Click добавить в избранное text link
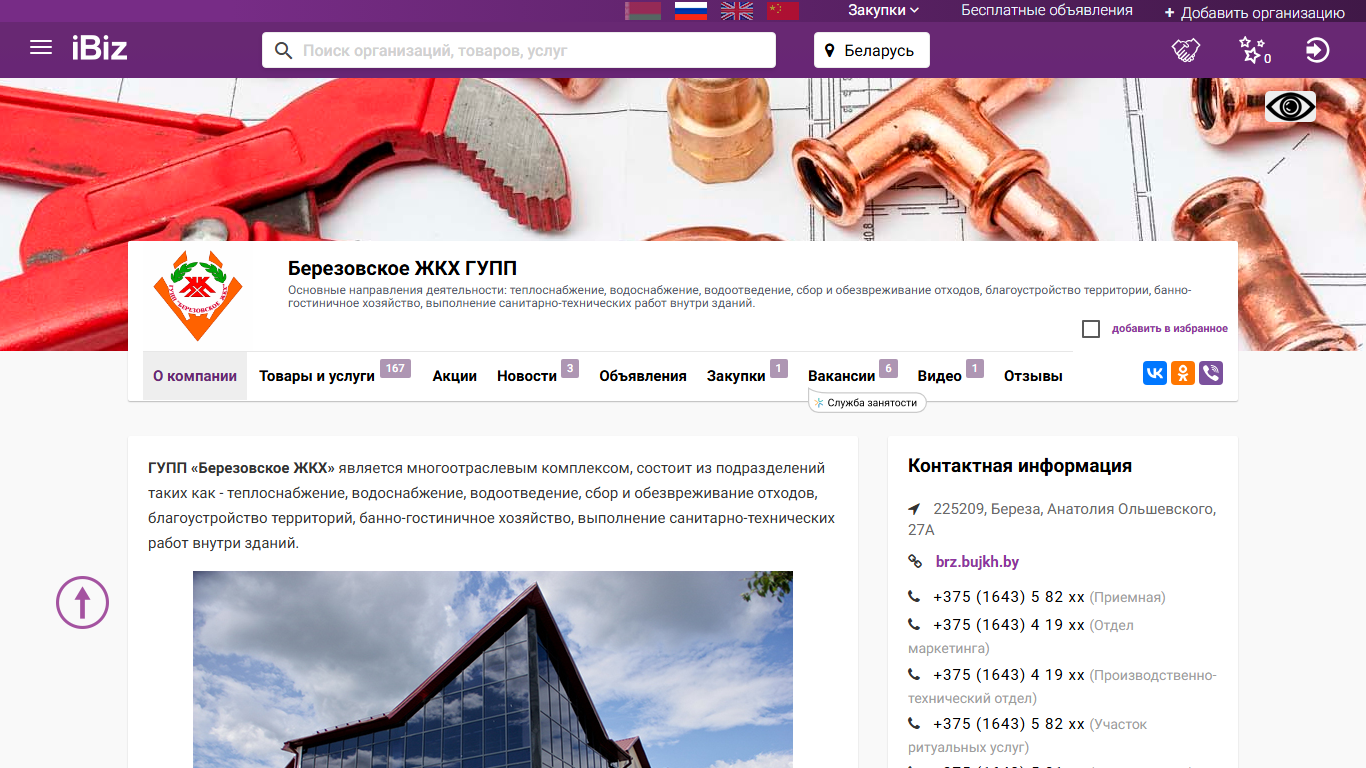Screen dimensions: 1366x768 [x=1170, y=329]
